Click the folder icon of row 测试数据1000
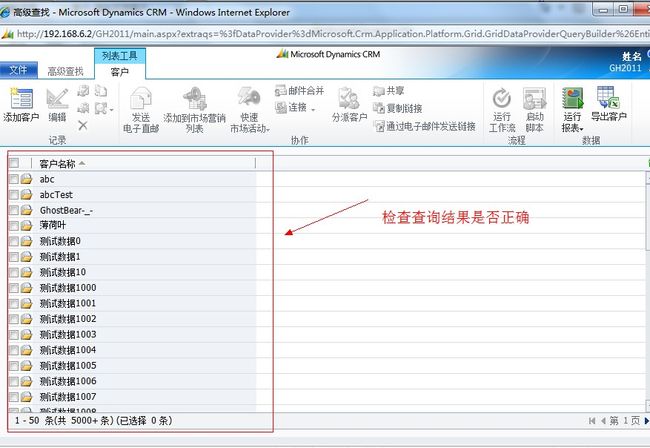 point(27,288)
